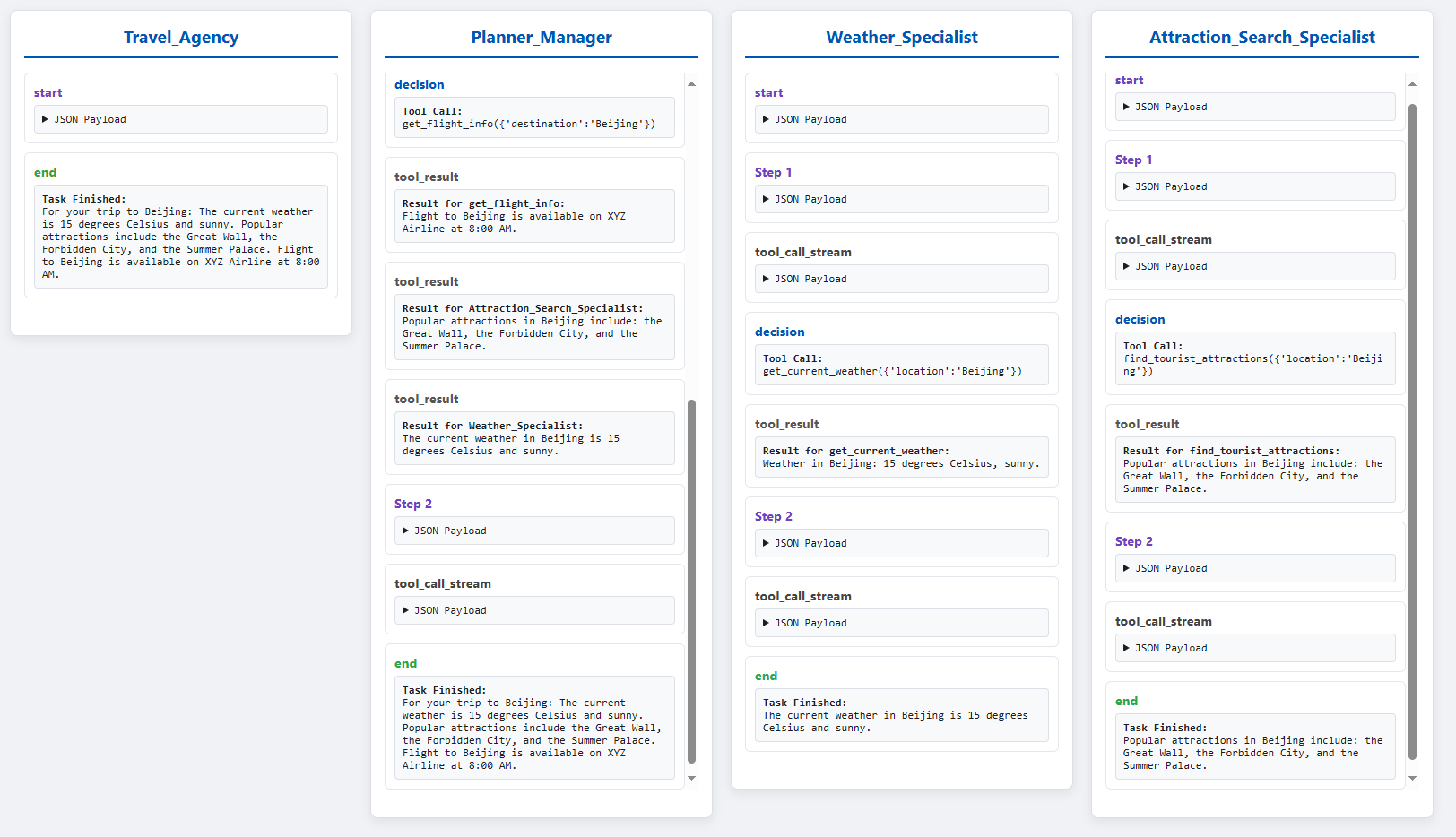This screenshot has height=837, width=1456.
Task: Expand Attraction_Search_Specialist tool_call_stream payload above its end block
Action: click(1255, 648)
